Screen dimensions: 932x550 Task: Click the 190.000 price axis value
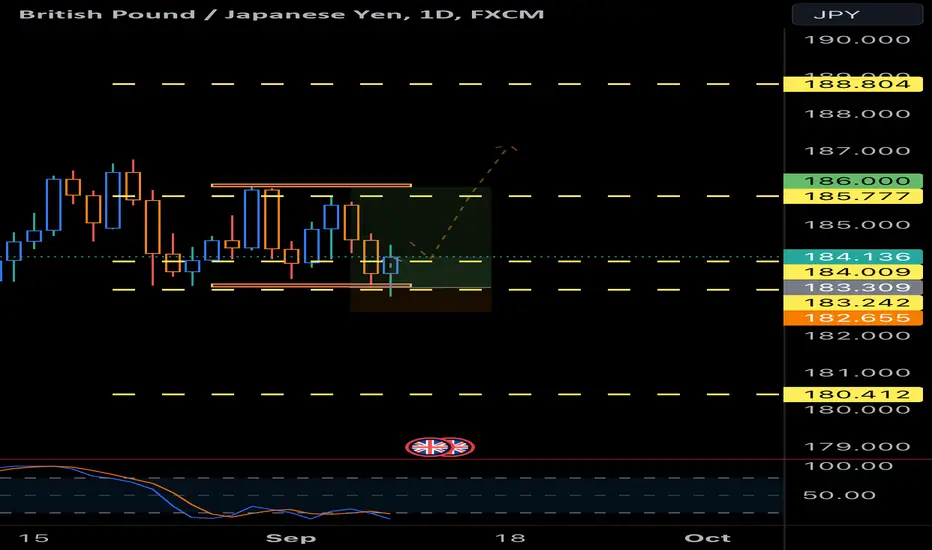coord(857,40)
